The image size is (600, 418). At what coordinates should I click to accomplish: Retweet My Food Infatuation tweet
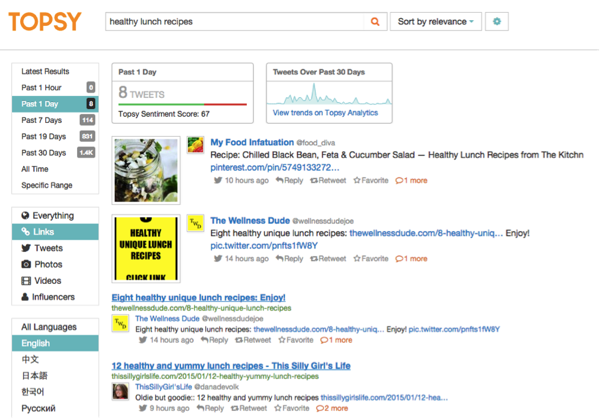click(328, 180)
